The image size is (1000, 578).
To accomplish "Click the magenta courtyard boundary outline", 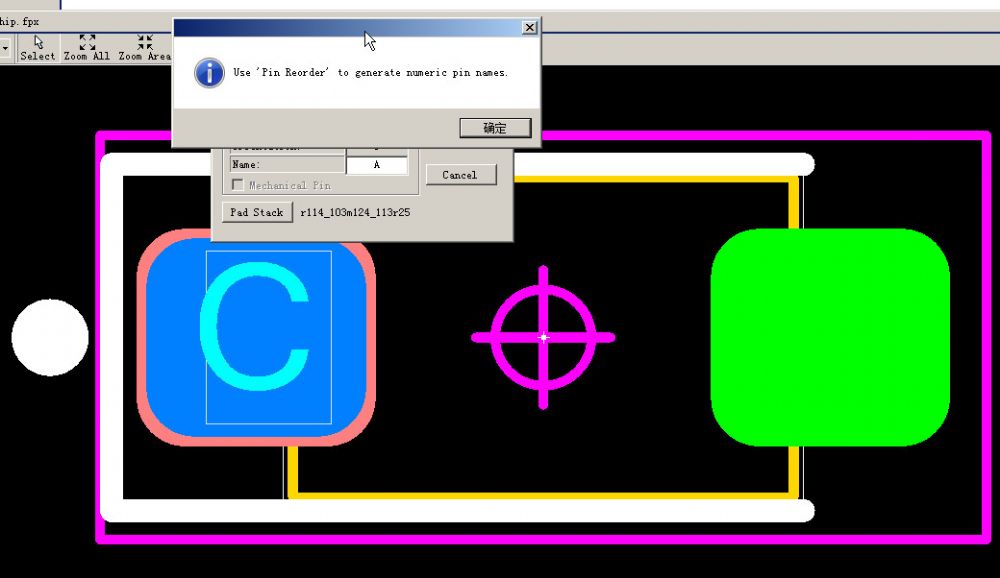I will [985, 337].
